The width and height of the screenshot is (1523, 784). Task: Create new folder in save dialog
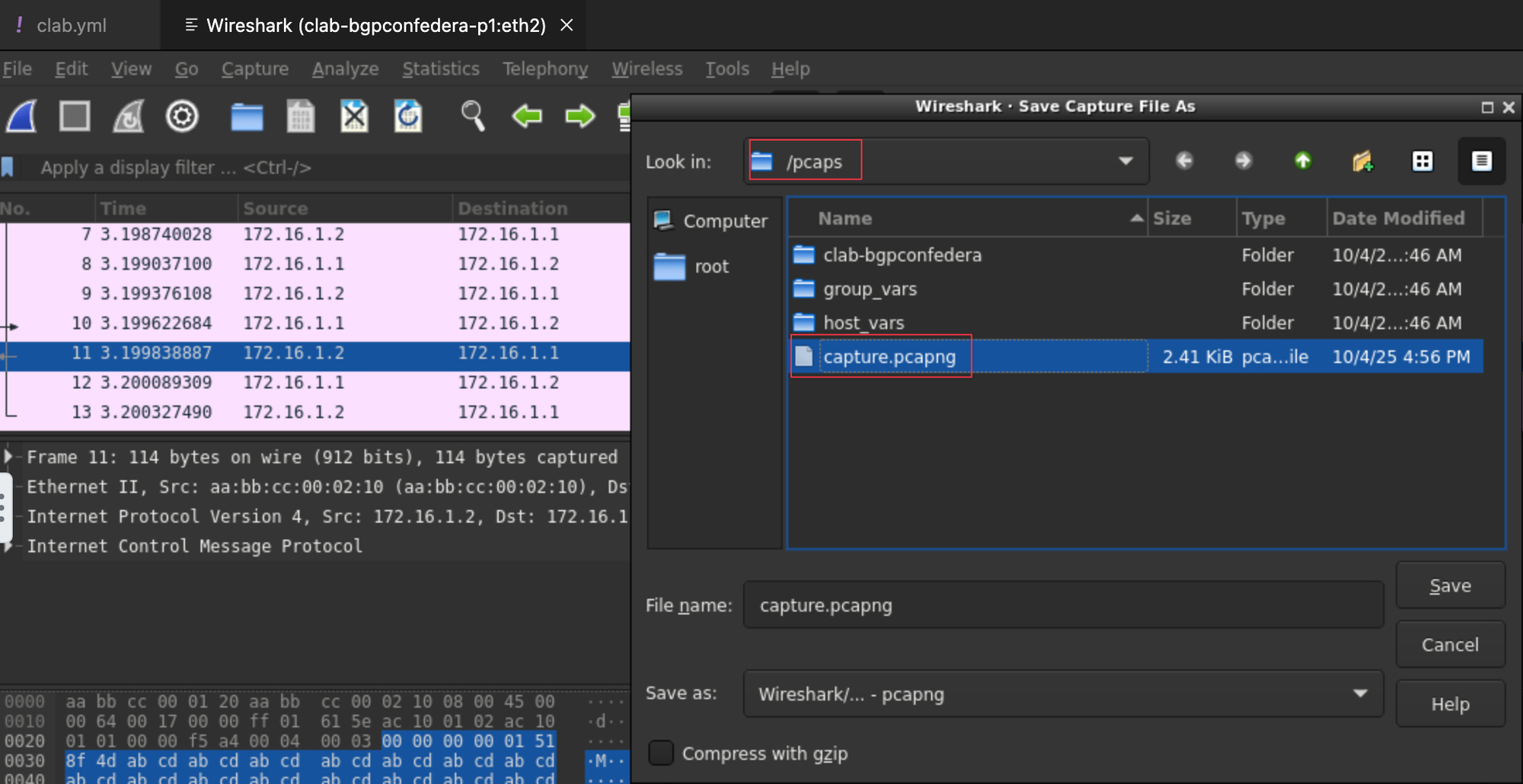coord(1362,161)
